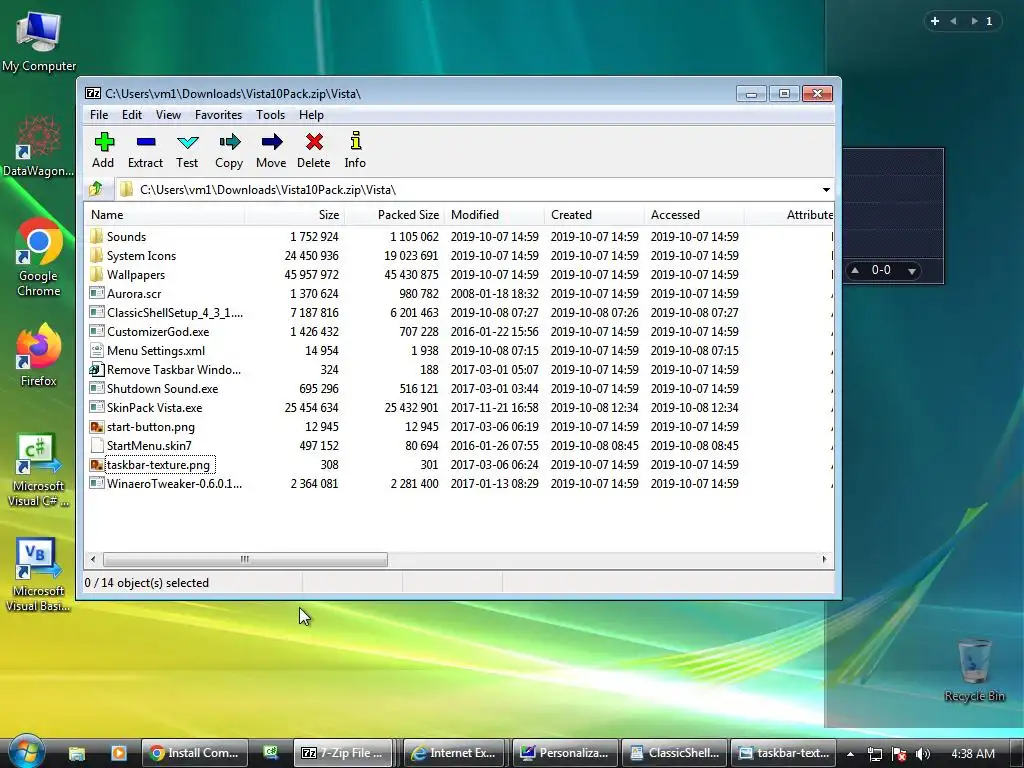Switch to Internet Ex... taskbar button
This screenshot has height=768, width=1024.
pos(454,753)
